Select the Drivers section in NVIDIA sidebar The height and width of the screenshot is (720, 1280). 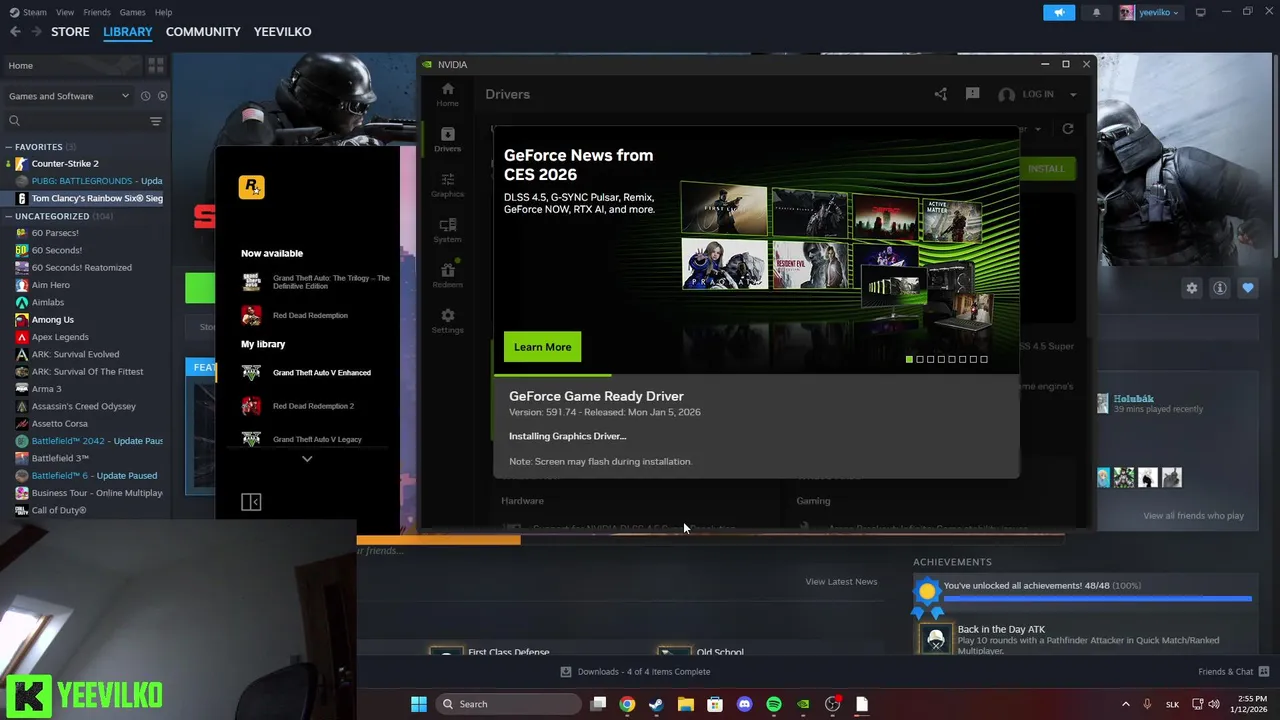pyautogui.click(x=447, y=139)
